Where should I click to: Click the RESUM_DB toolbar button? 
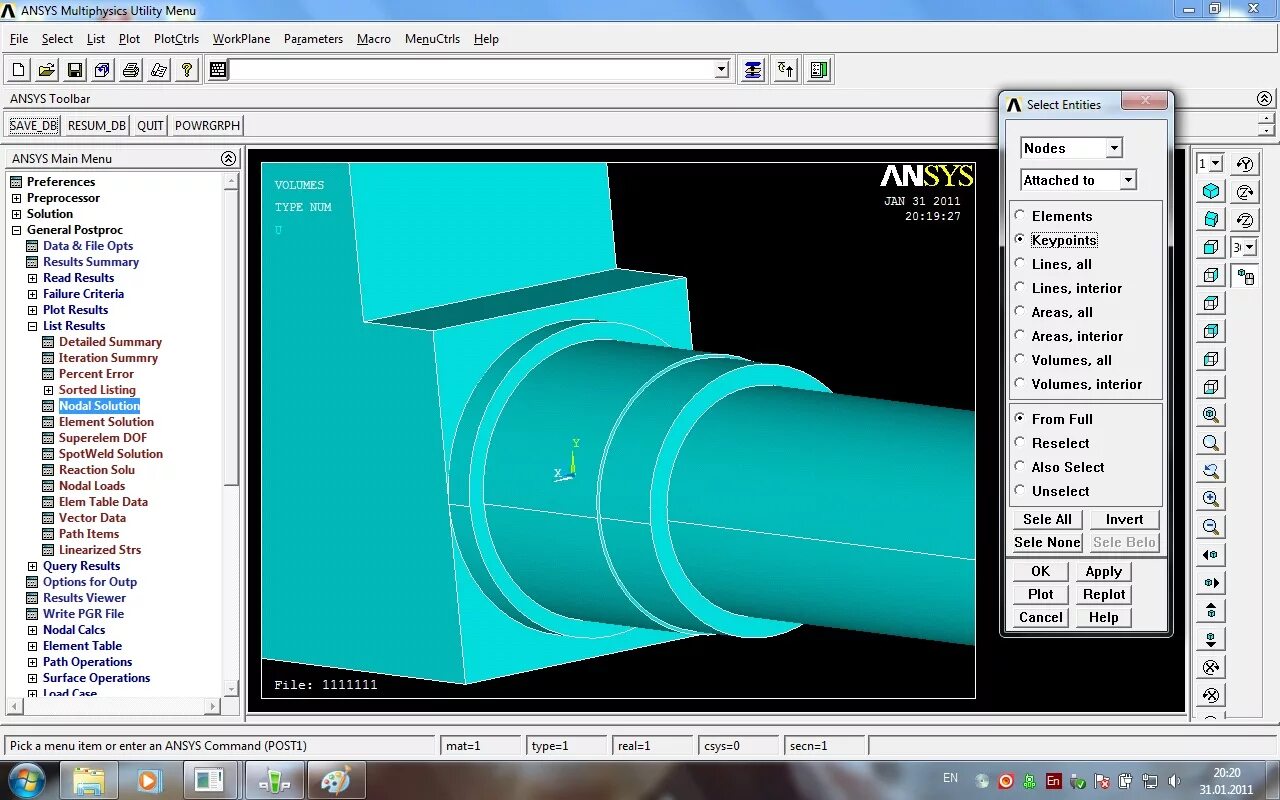(x=97, y=126)
